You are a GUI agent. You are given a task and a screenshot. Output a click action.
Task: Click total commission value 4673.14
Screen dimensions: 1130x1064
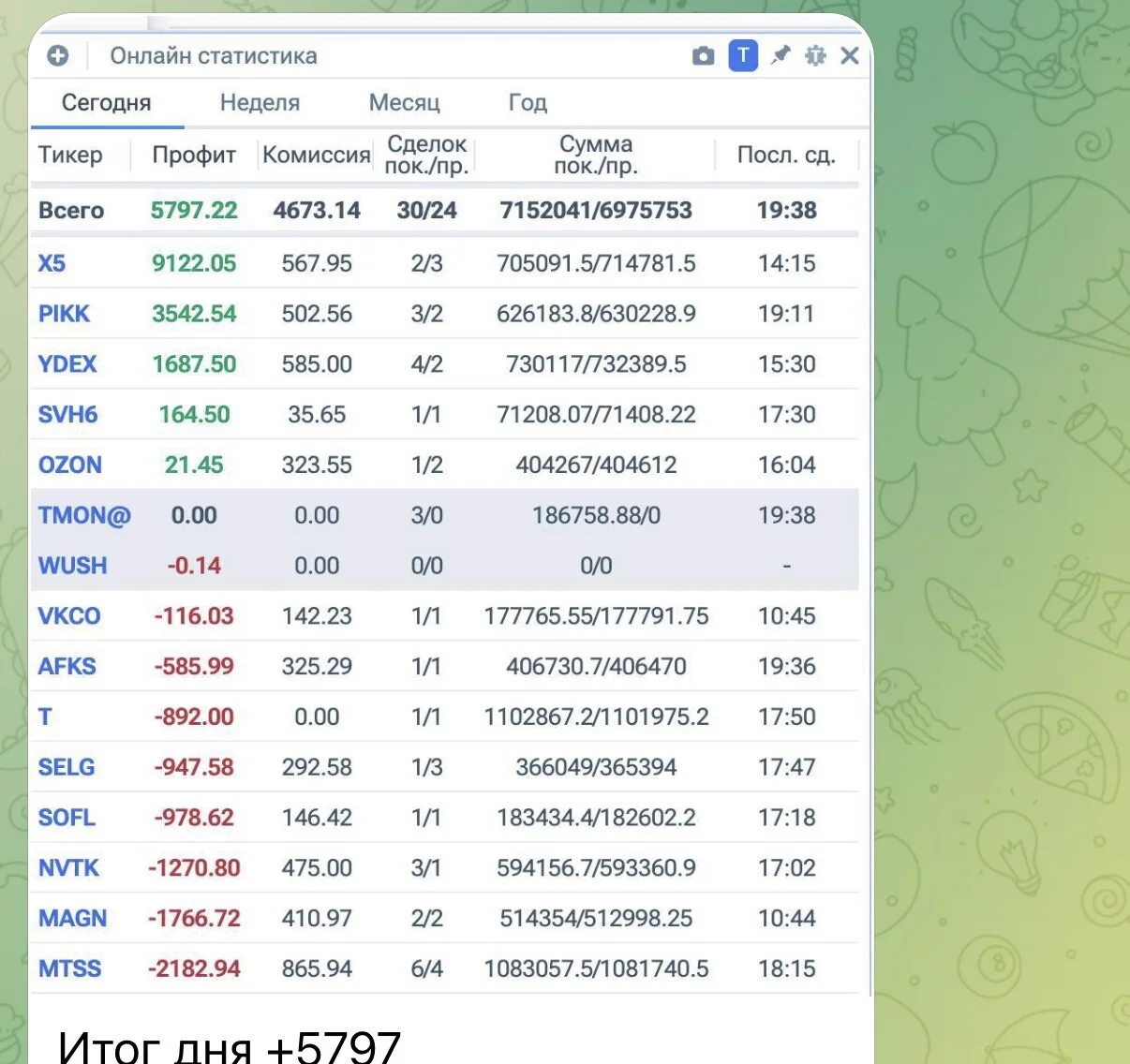[x=317, y=211]
